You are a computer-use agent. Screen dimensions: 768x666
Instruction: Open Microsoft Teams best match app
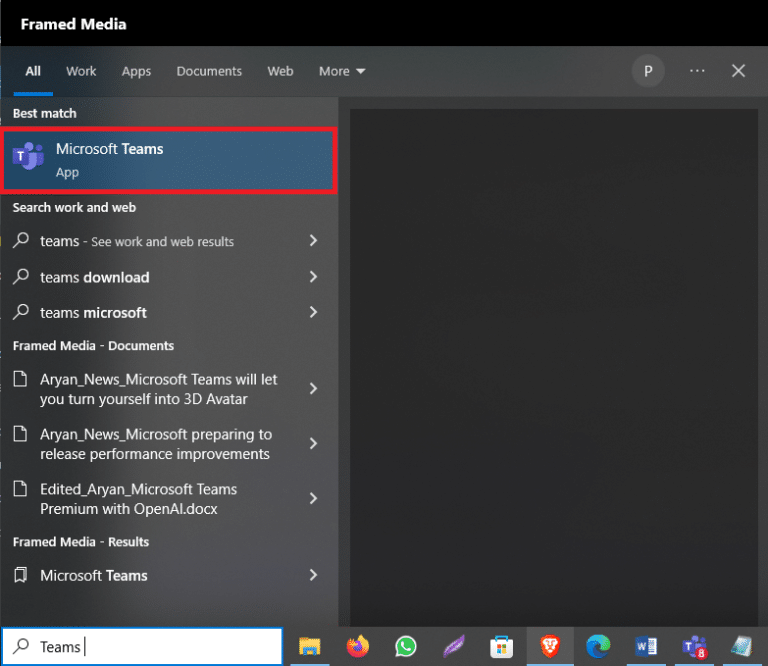coord(169,161)
